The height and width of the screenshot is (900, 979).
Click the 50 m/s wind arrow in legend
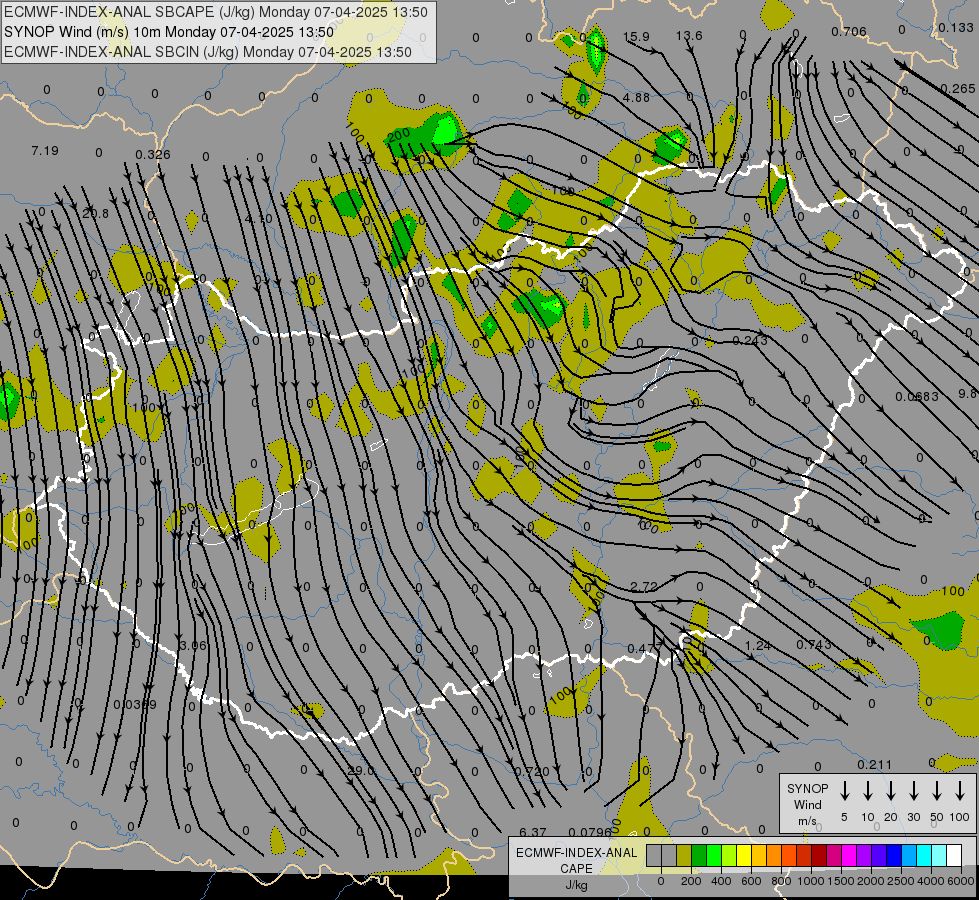937,791
